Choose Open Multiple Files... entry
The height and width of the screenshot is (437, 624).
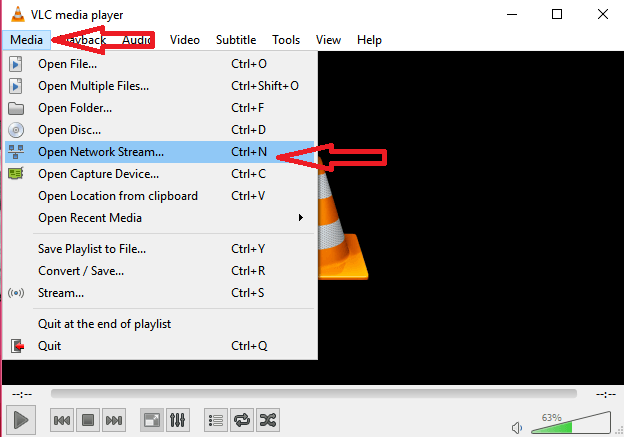(x=159, y=86)
